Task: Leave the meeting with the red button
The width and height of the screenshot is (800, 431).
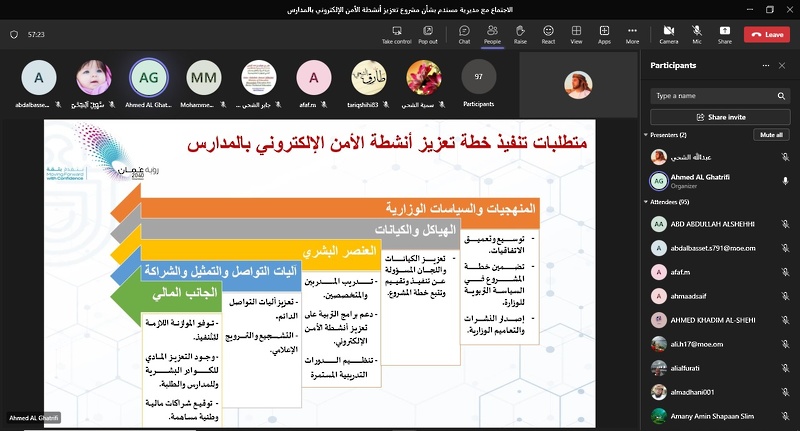Action: (768, 34)
